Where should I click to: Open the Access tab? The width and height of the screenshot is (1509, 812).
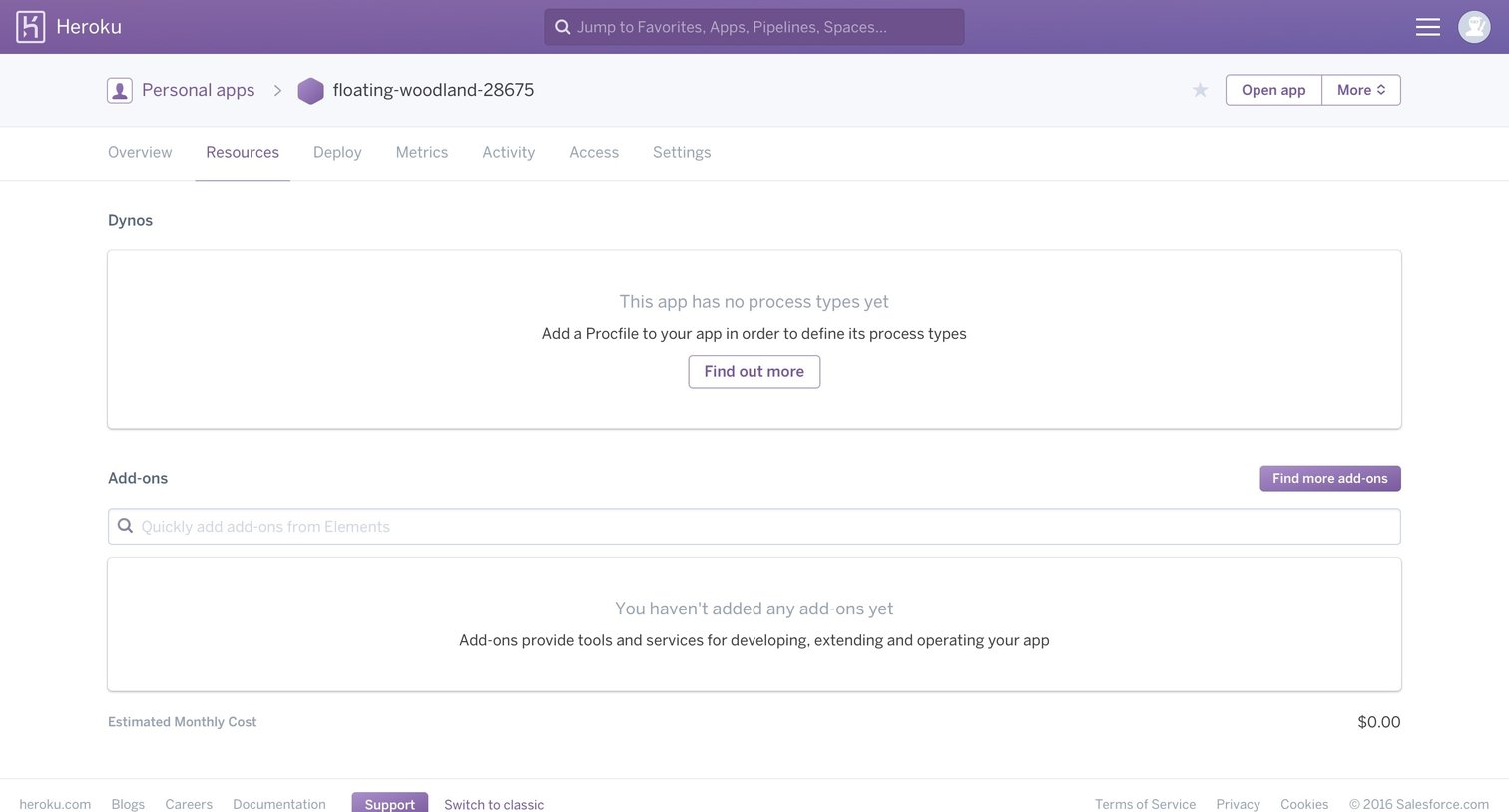594,152
